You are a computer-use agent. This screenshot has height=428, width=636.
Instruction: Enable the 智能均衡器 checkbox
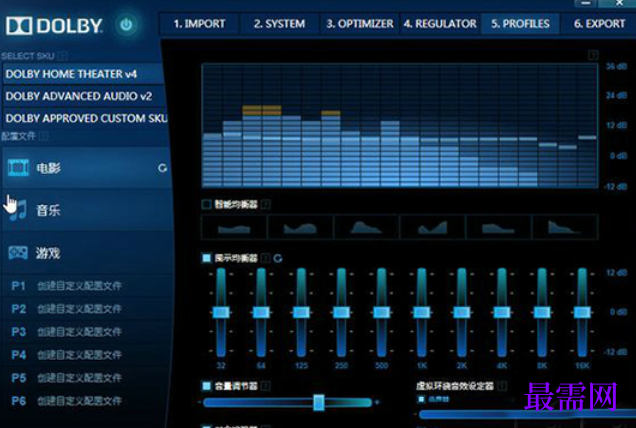(206, 204)
